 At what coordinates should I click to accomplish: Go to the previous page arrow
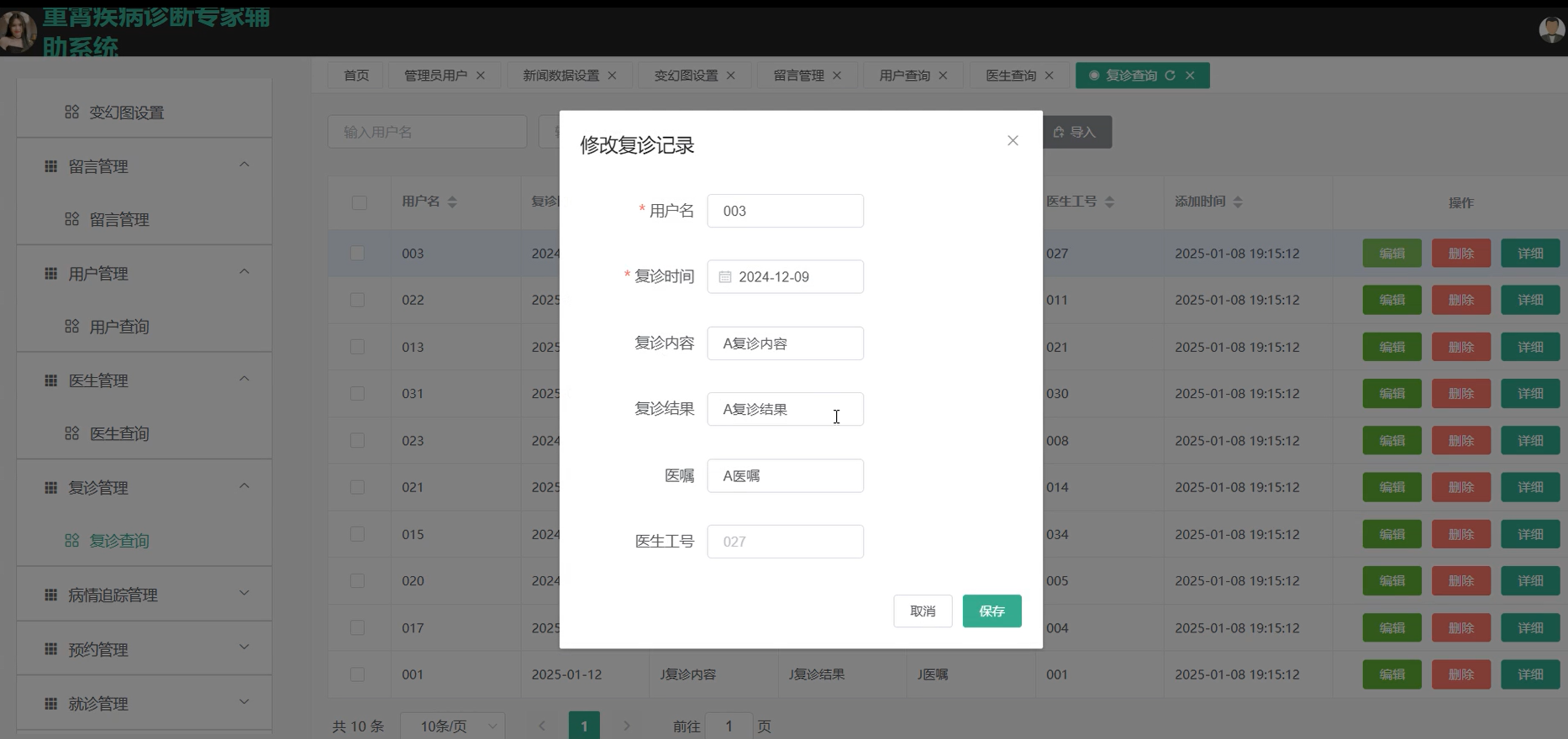coord(542,726)
